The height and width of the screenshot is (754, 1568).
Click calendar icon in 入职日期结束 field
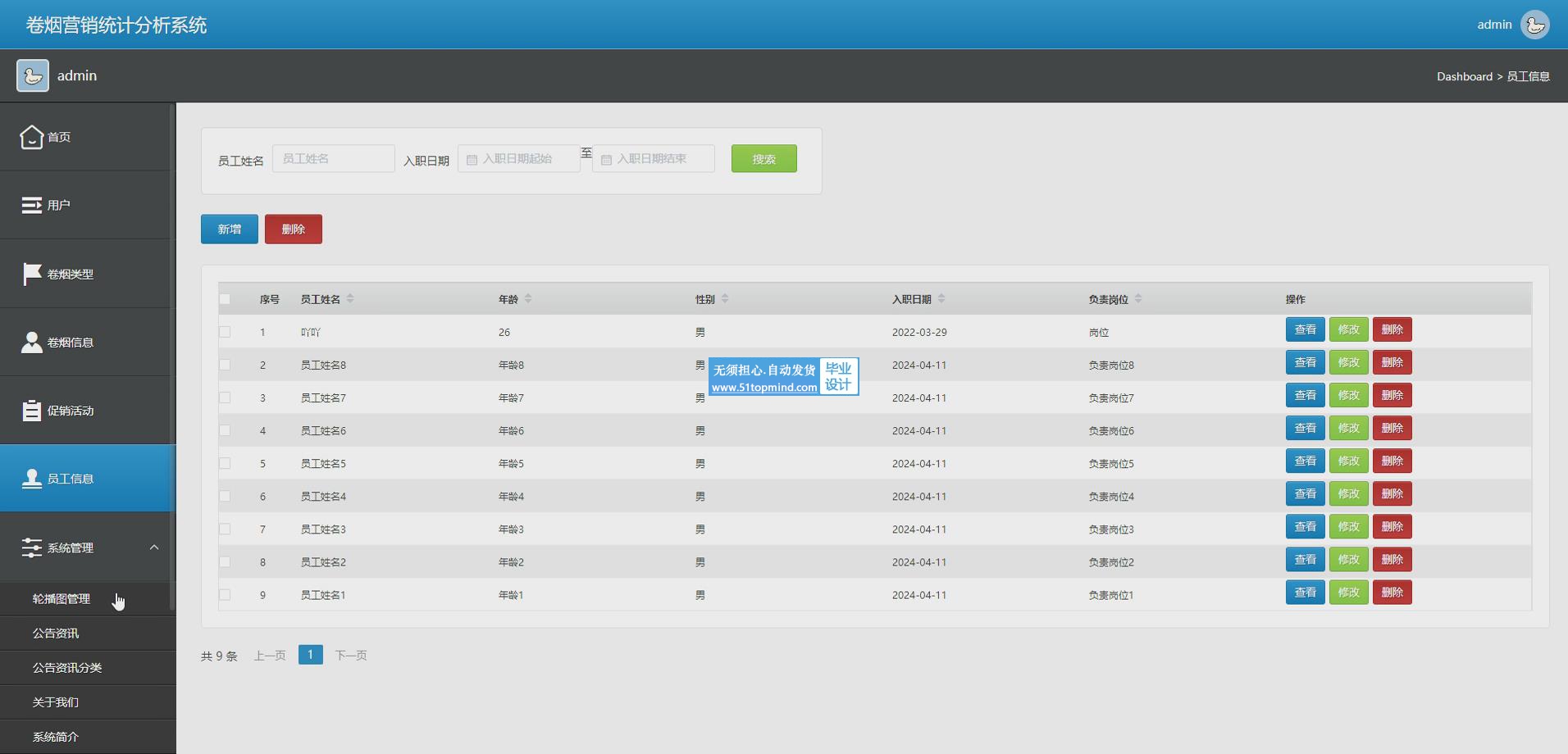(606, 160)
